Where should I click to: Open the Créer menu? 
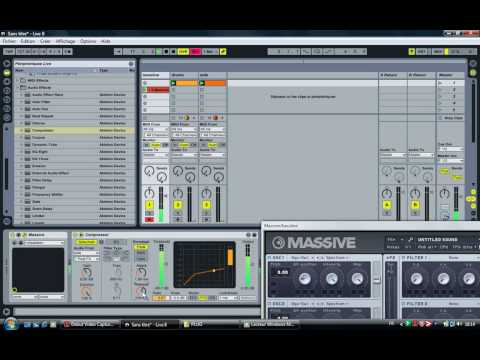coord(45,41)
